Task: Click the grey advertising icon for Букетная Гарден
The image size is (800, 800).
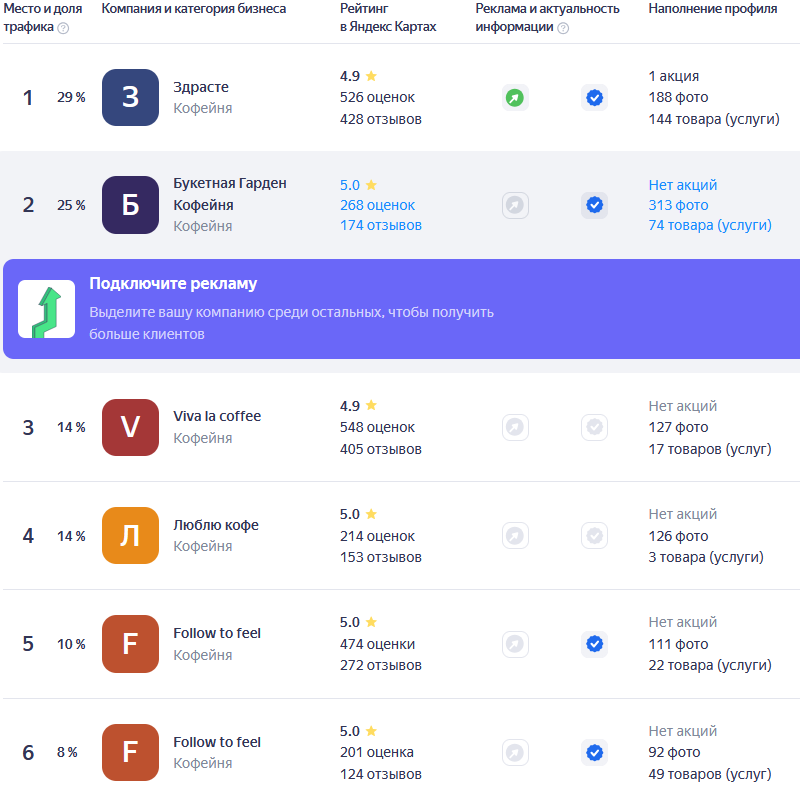Action: point(514,205)
